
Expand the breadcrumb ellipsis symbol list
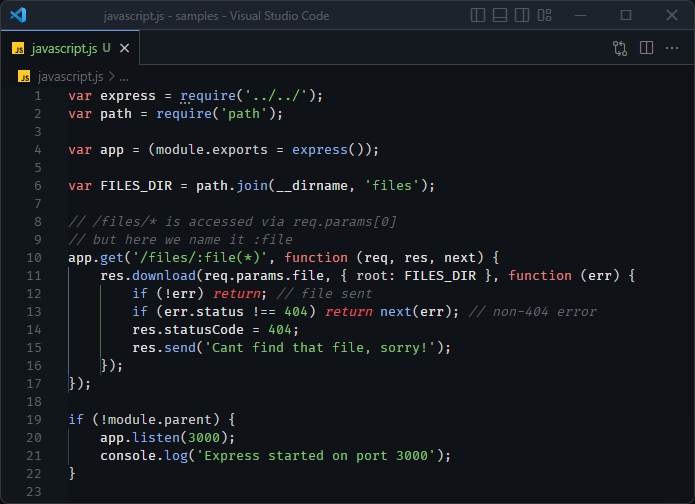point(124,77)
